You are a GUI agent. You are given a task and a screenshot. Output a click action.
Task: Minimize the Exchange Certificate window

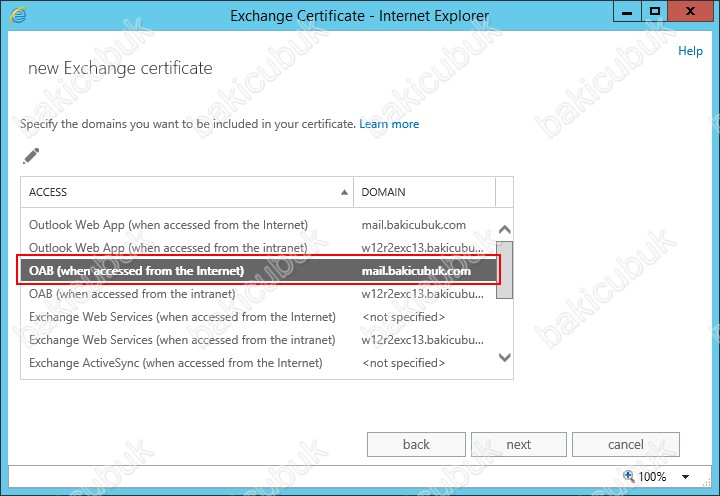click(x=627, y=11)
